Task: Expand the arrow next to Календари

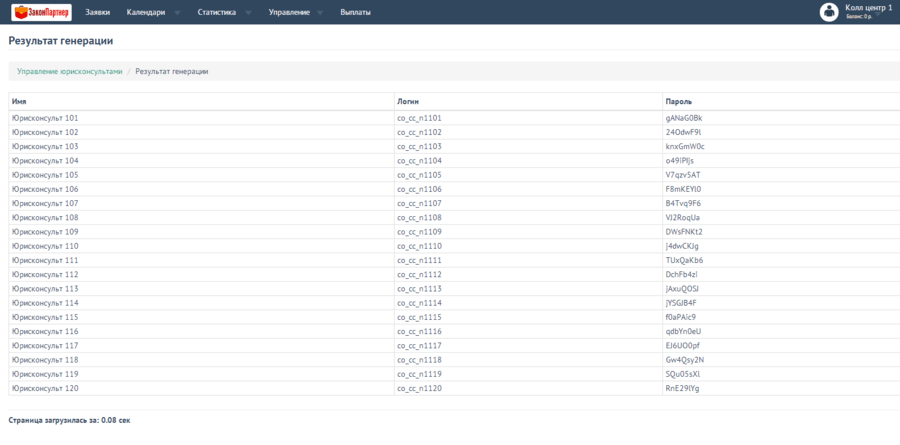Action: point(177,13)
